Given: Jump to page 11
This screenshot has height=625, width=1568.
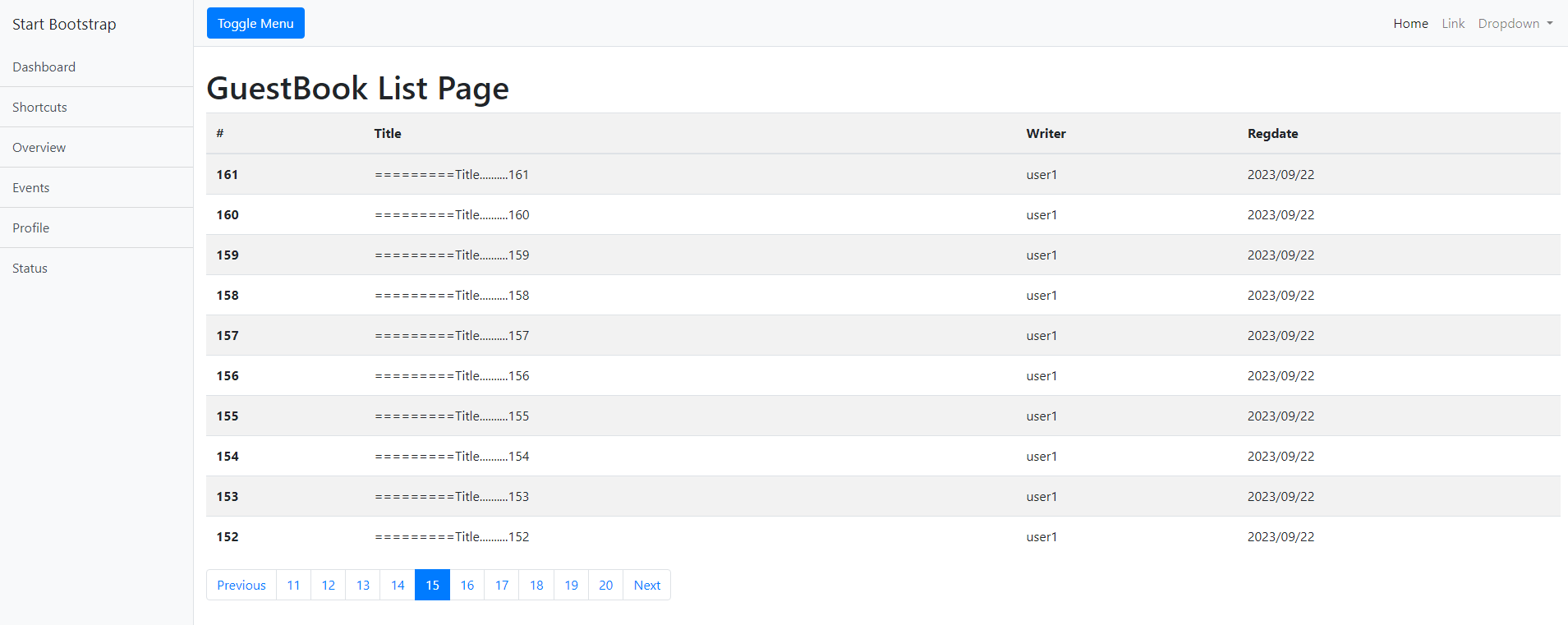Looking at the screenshot, I should click(x=293, y=585).
